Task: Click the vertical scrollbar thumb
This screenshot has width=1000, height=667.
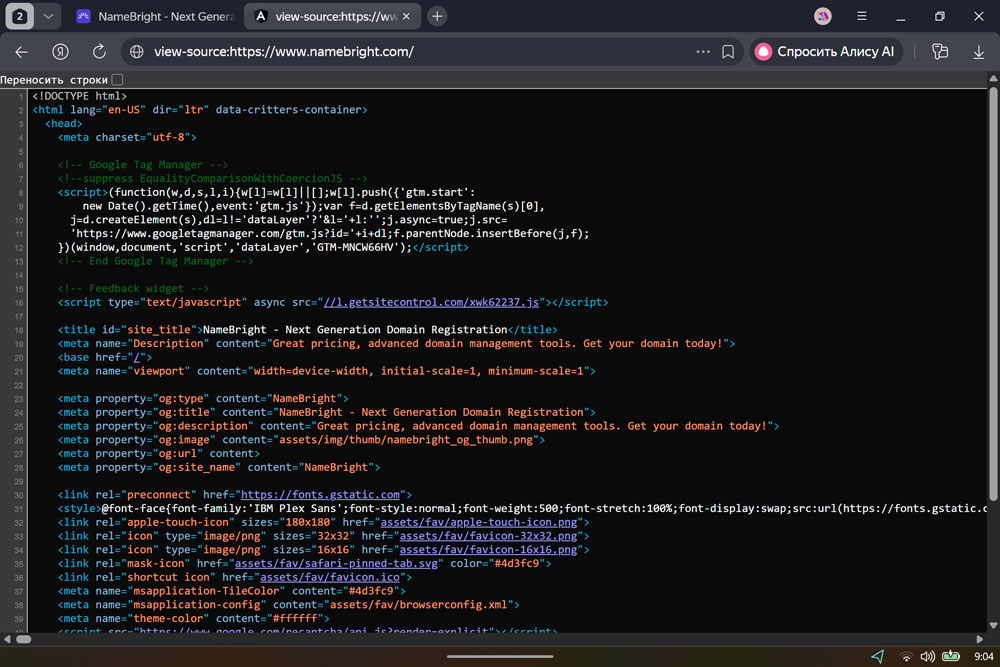Action: [993, 293]
